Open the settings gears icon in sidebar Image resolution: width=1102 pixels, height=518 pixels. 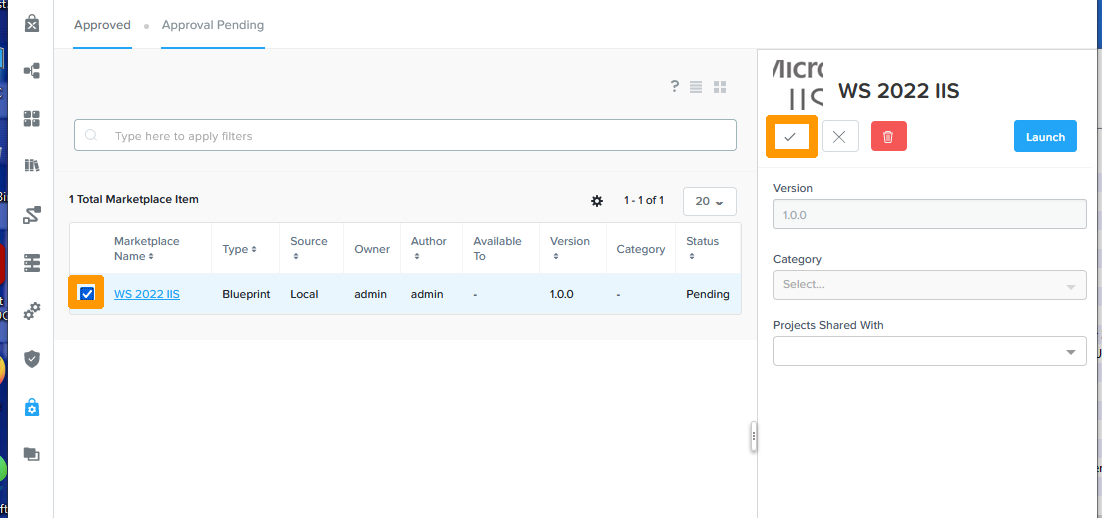coord(32,311)
